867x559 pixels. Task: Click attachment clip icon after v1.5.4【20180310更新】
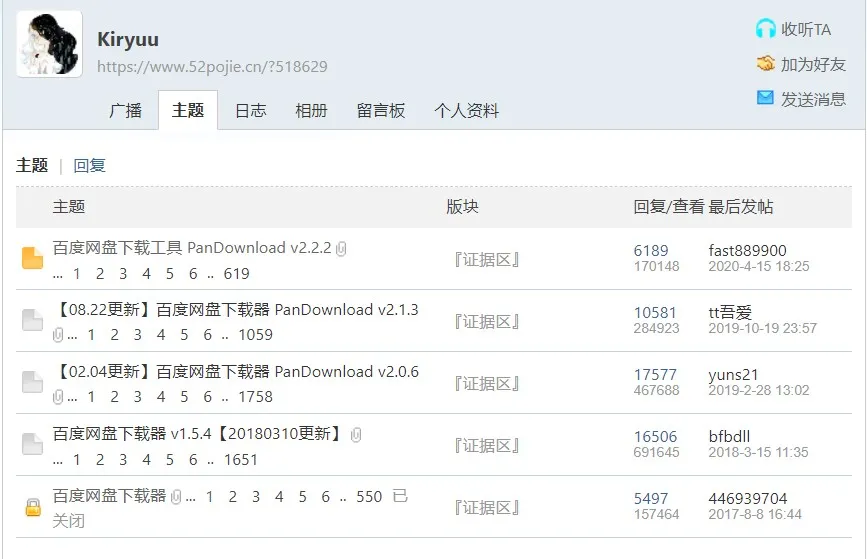tap(356, 435)
